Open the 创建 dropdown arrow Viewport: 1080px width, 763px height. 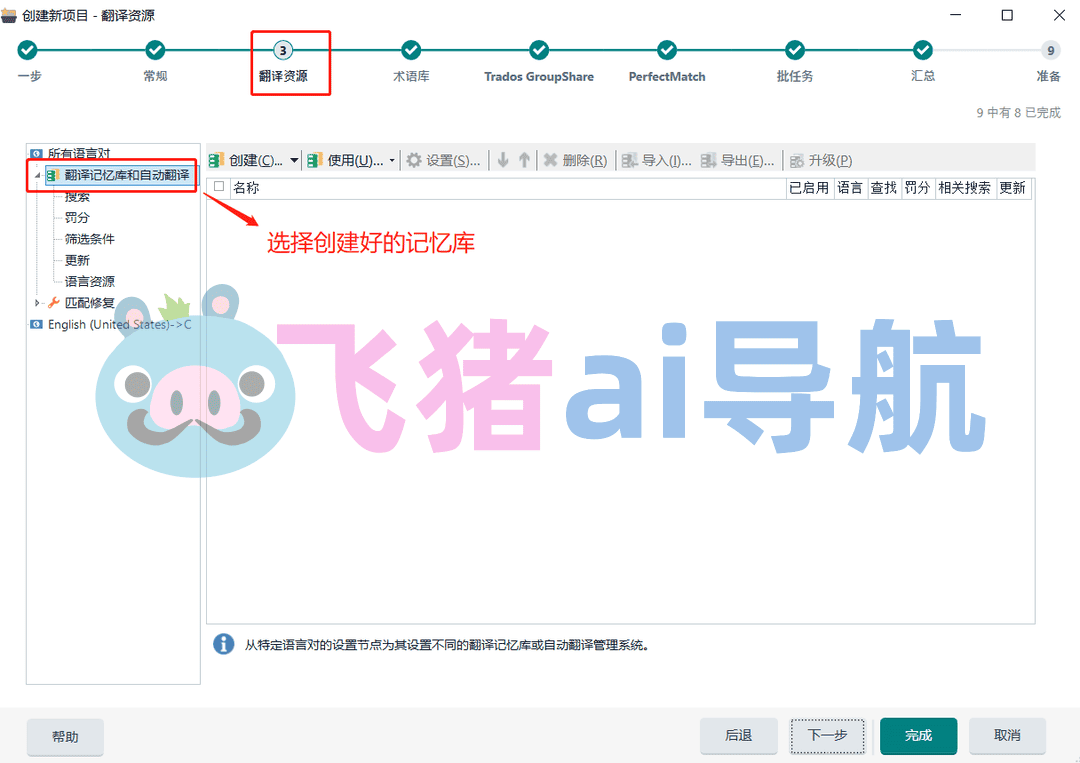[x=294, y=161]
